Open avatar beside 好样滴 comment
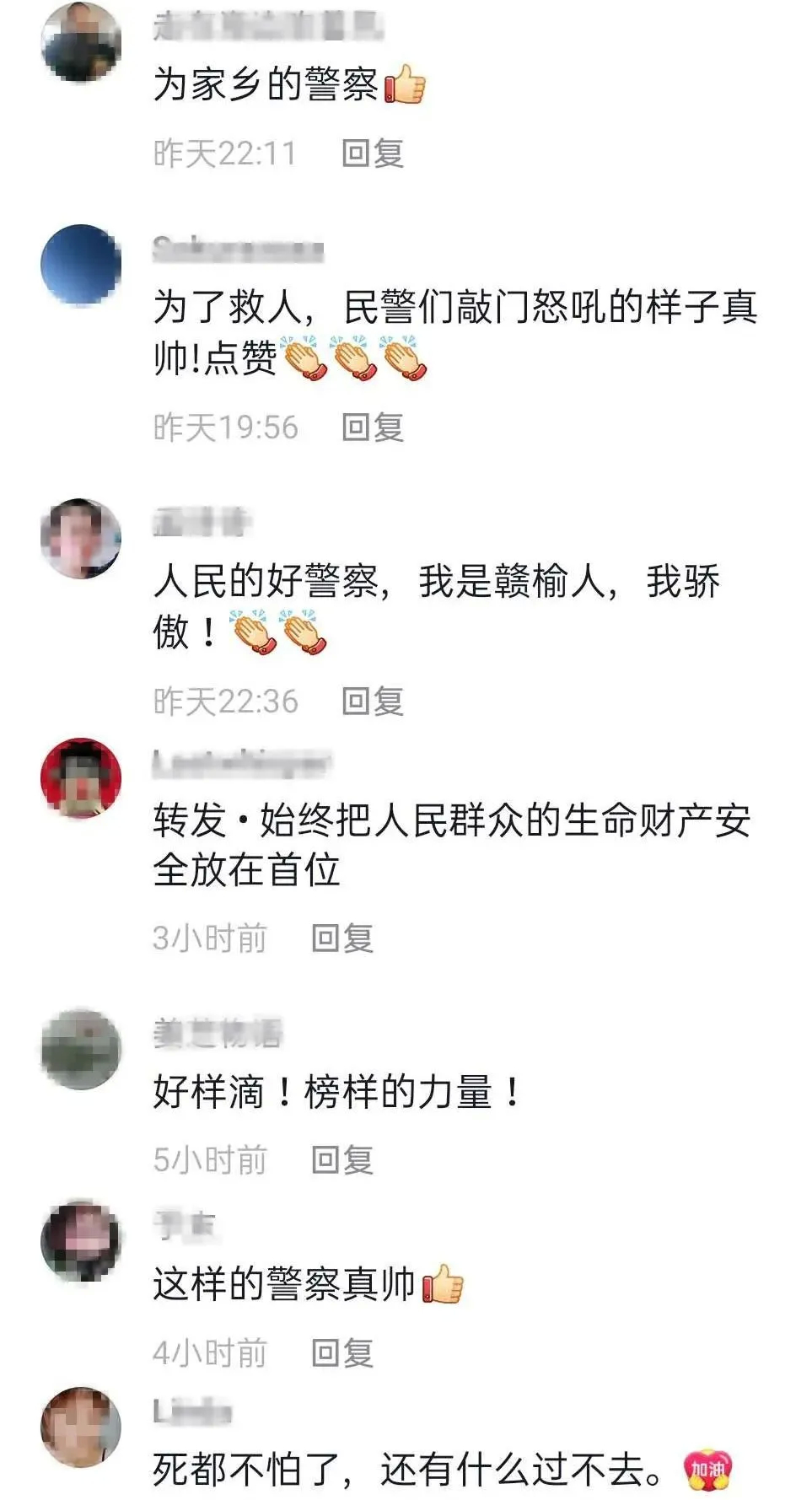This screenshot has width=812, height=1500. [81, 1049]
